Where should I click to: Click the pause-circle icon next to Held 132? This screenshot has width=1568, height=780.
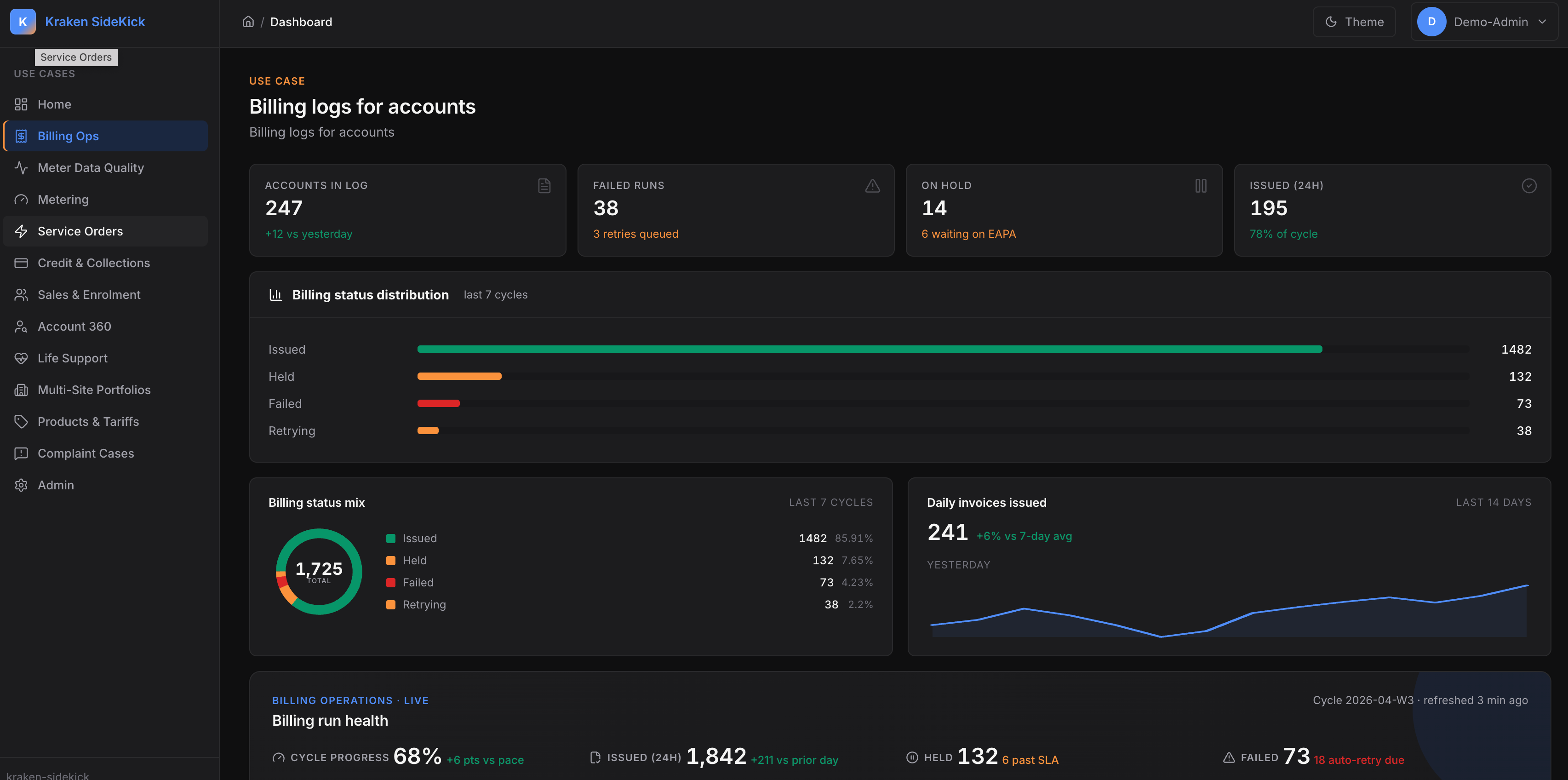(912, 757)
